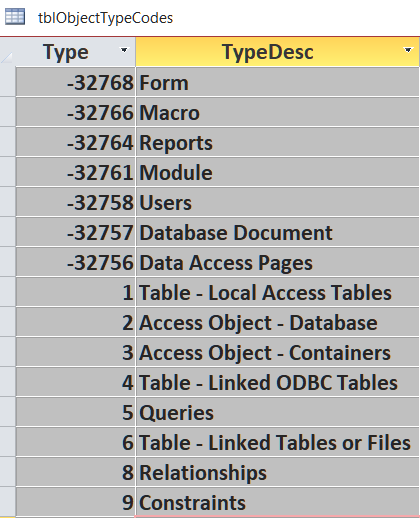The width and height of the screenshot is (420, 518).
Task: Click the Access Object - Database cell
Action: (x=277, y=322)
